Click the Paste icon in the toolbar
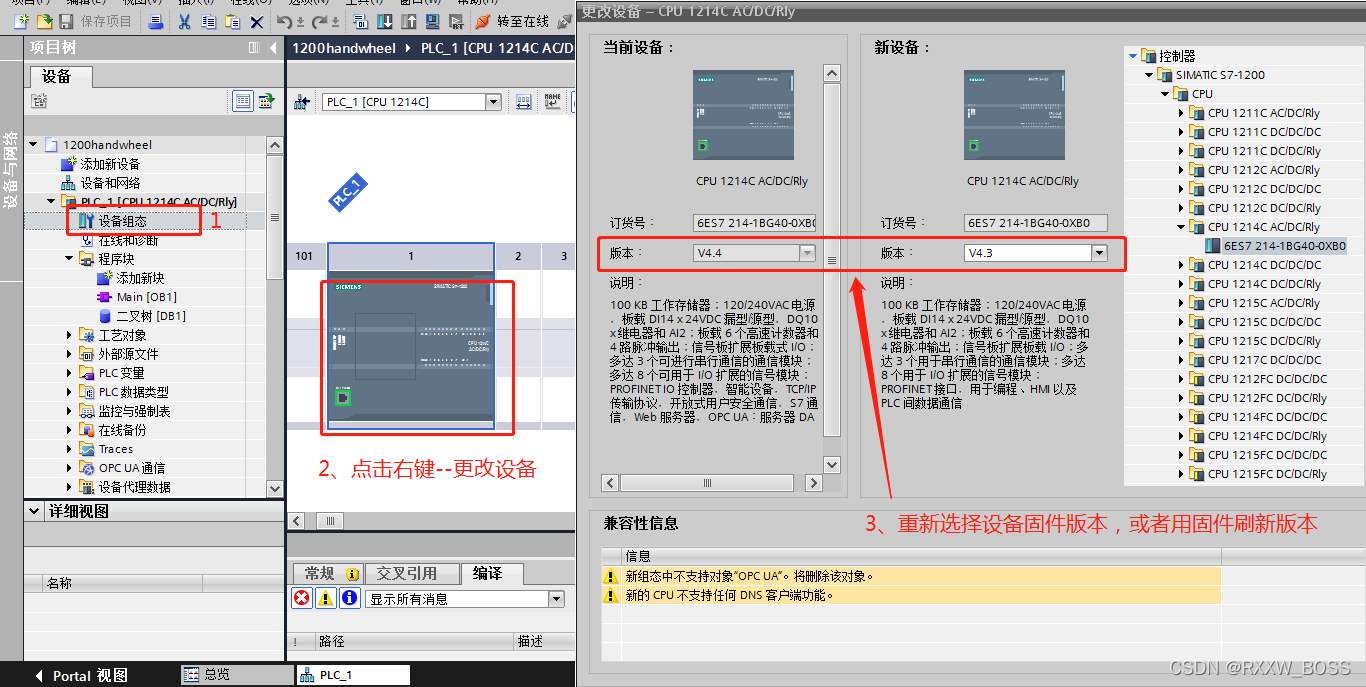This screenshot has width=1366, height=687. pos(231,21)
